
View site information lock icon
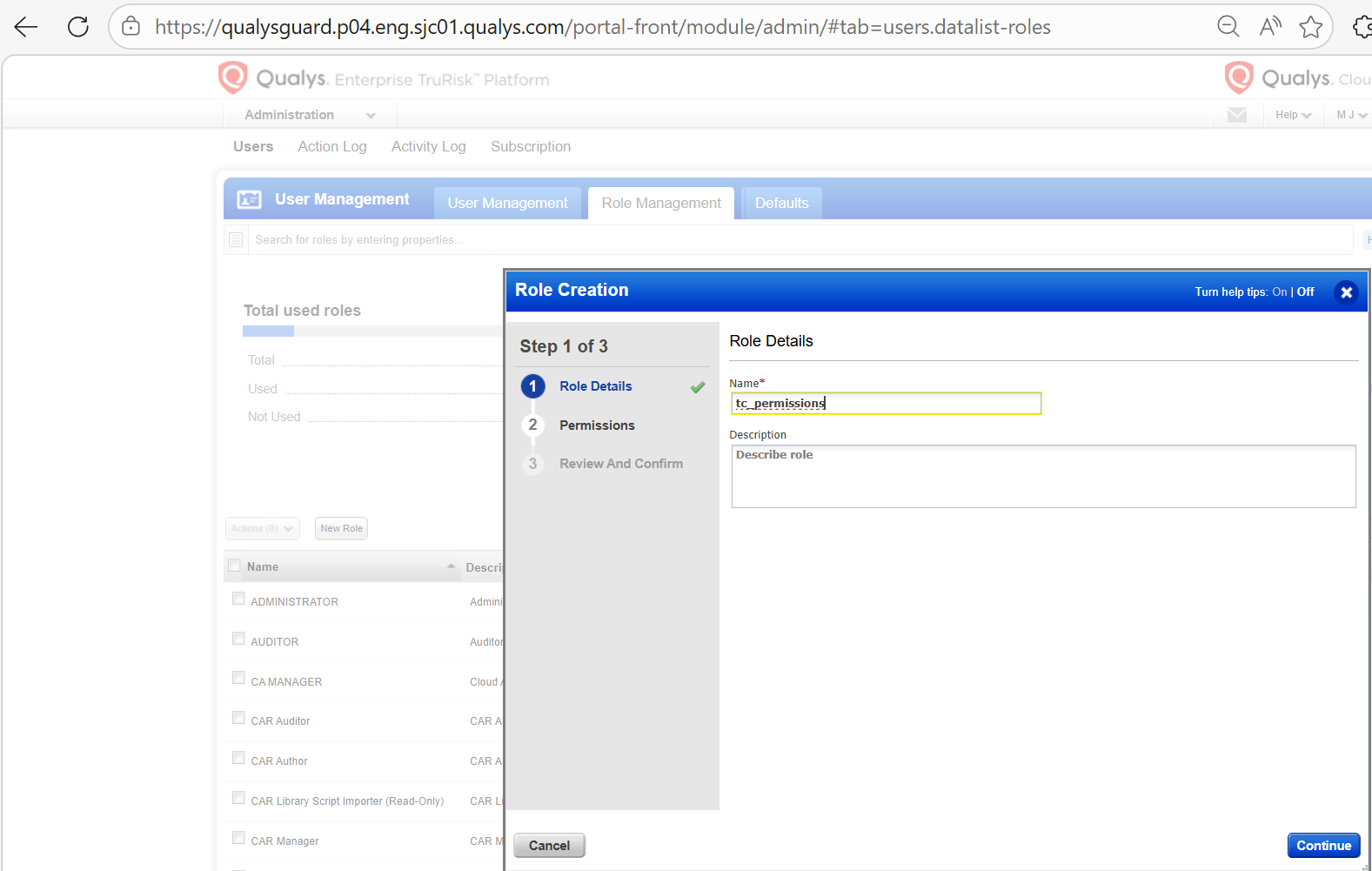point(131,27)
